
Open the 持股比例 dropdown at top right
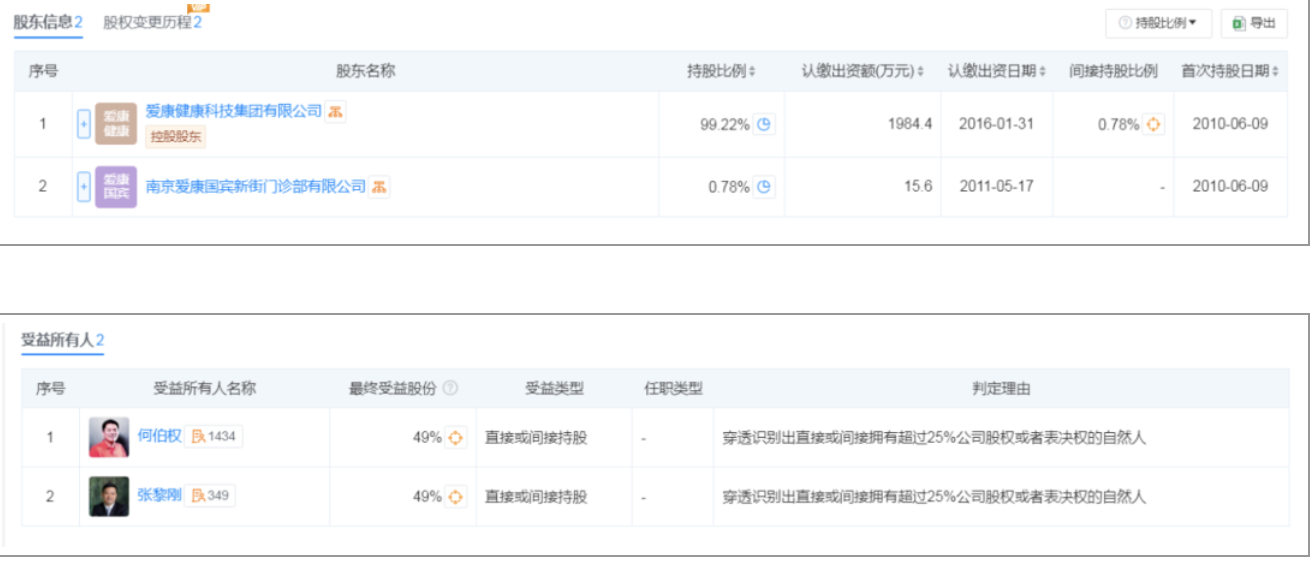1158,23
